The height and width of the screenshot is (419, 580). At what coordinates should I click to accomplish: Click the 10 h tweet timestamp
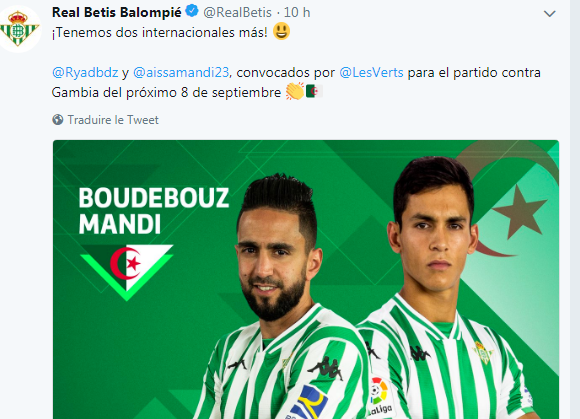coord(297,13)
